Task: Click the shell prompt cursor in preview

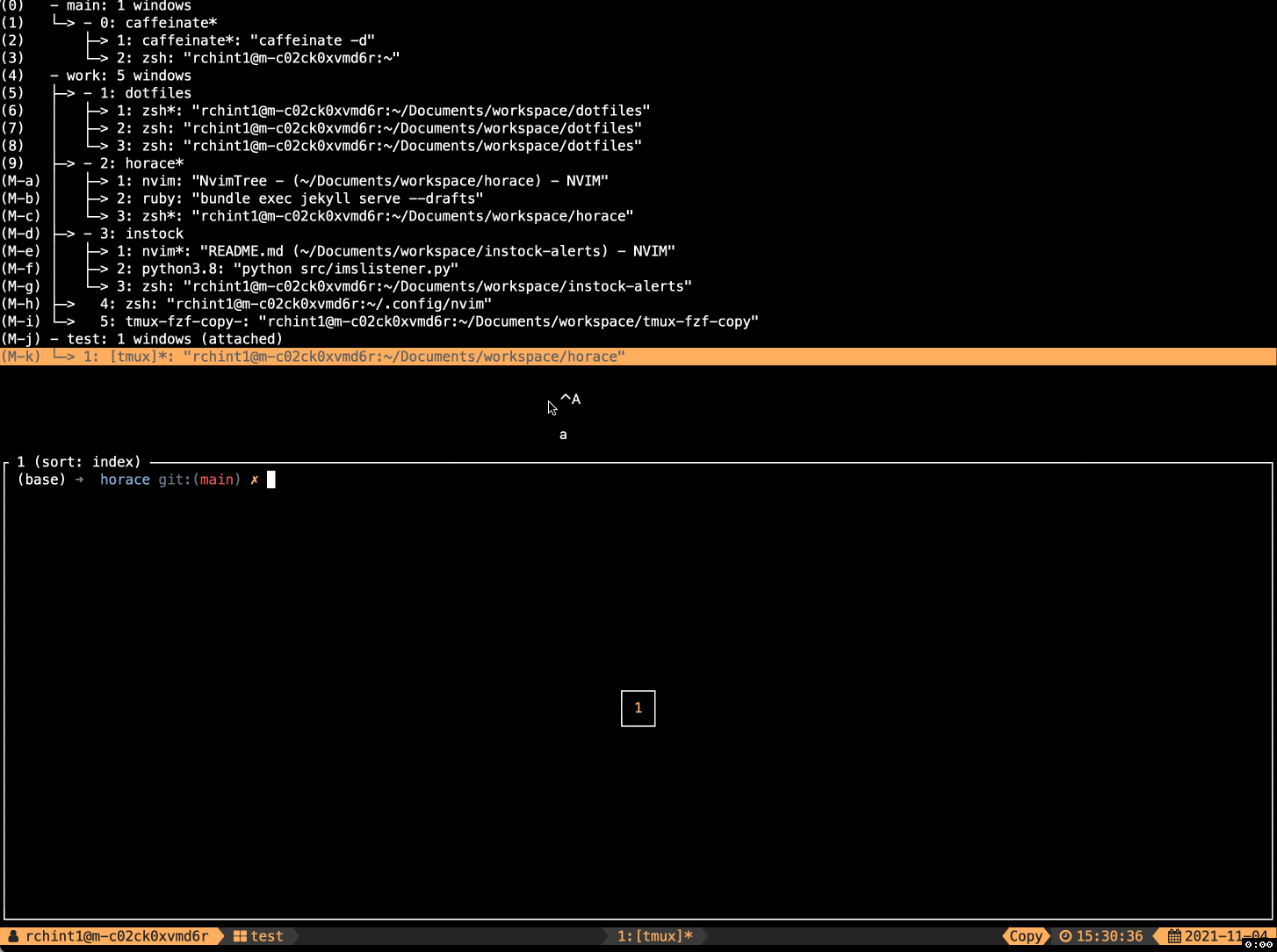Action: pyautogui.click(x=271, y=480)
